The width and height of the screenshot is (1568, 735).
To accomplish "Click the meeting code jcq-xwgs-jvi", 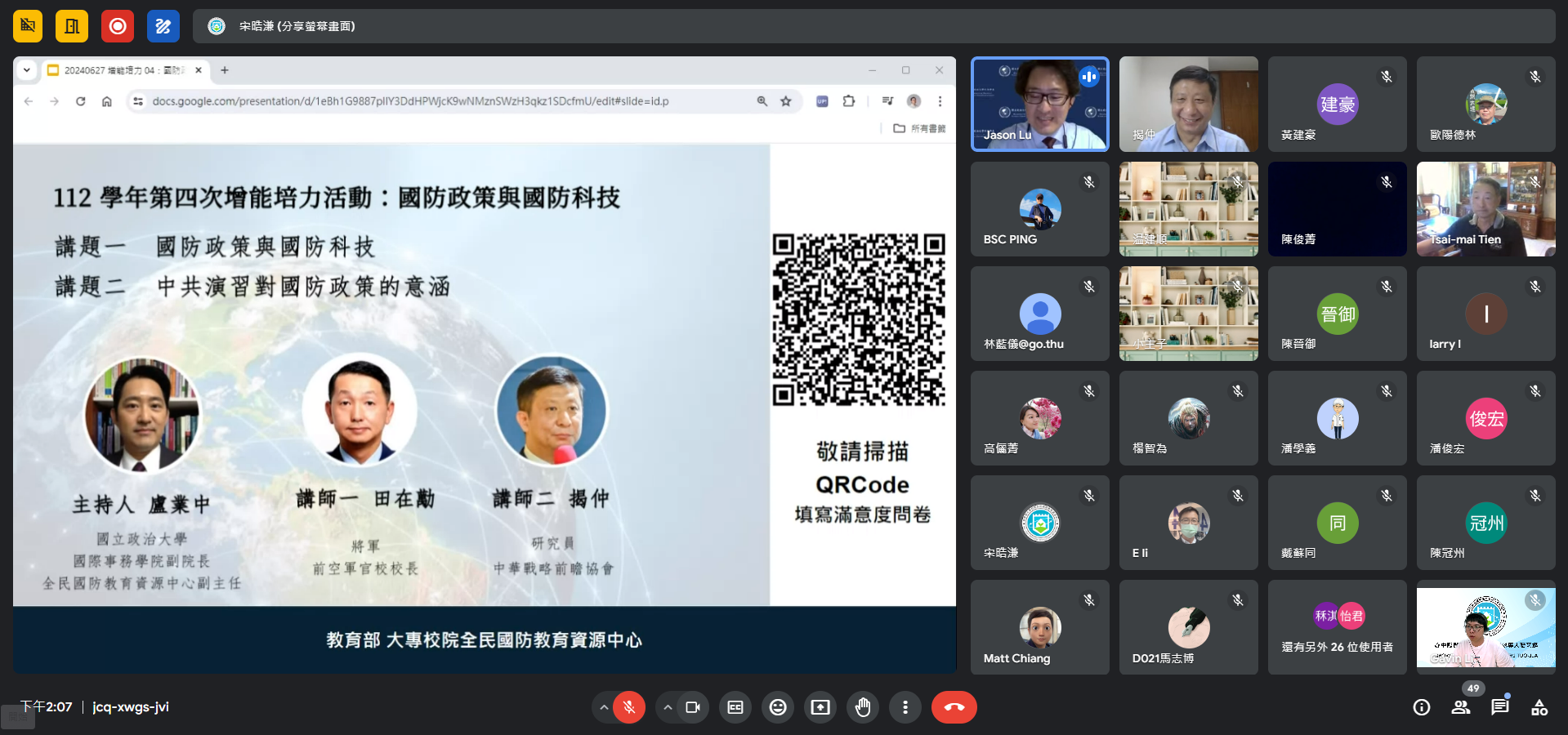I will click(131, 707).
